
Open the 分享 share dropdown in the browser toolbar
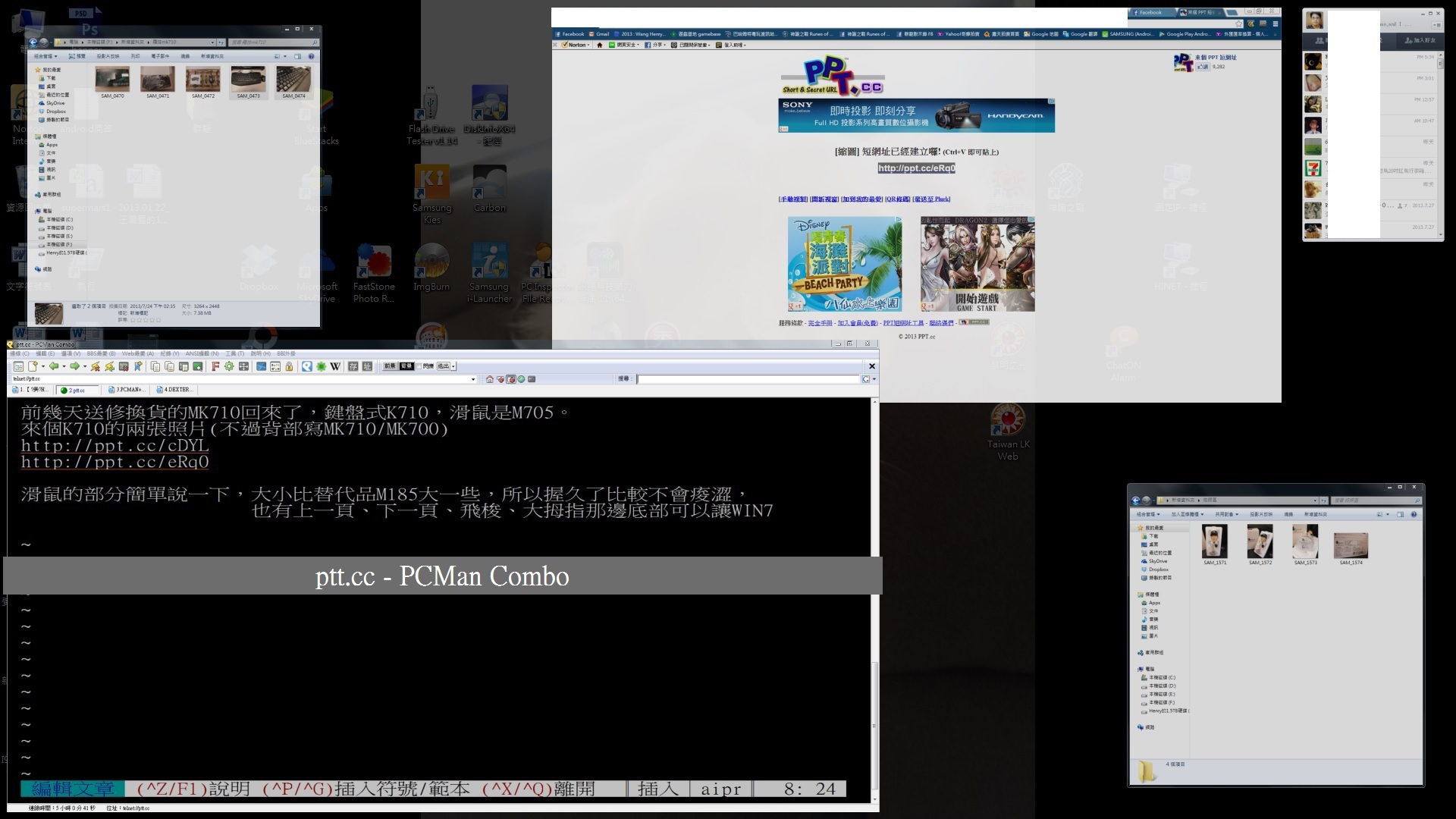664,45
